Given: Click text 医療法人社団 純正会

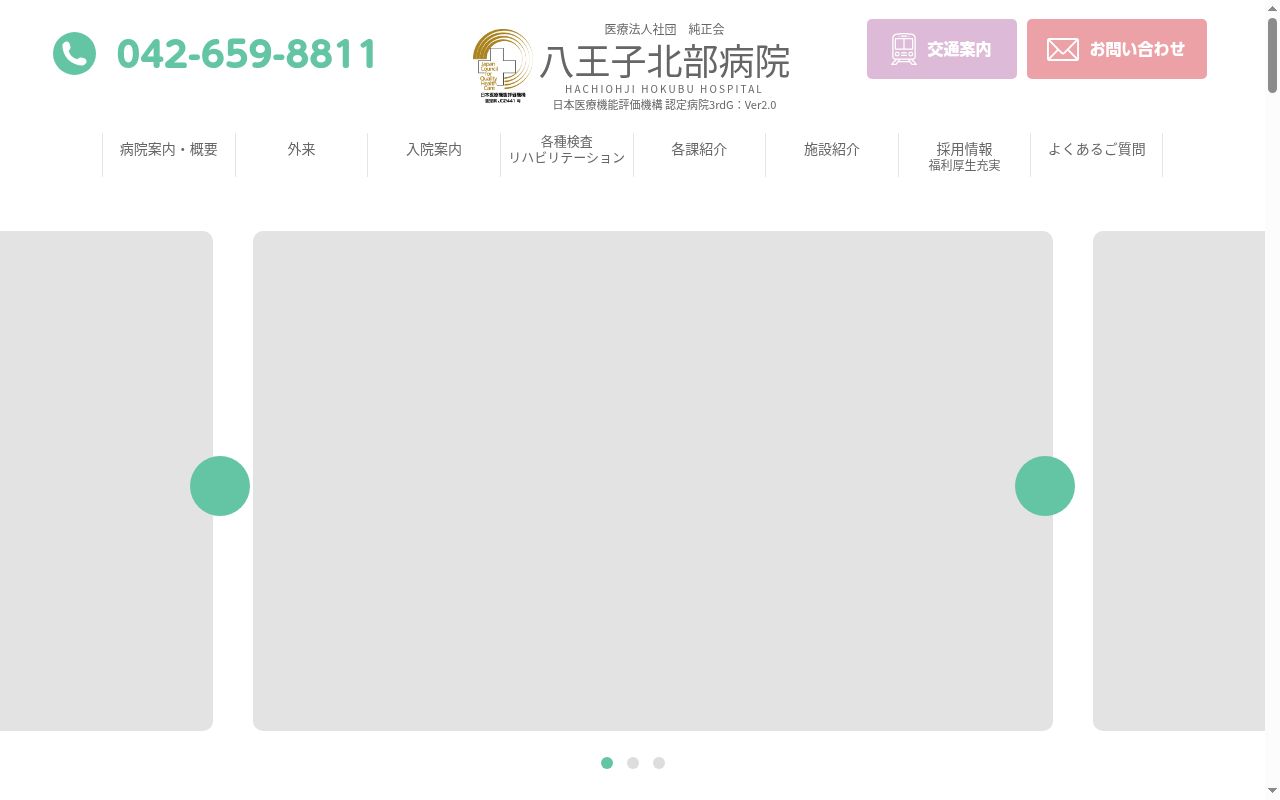Looking at the screenshot, I should (x=664, y=29).
